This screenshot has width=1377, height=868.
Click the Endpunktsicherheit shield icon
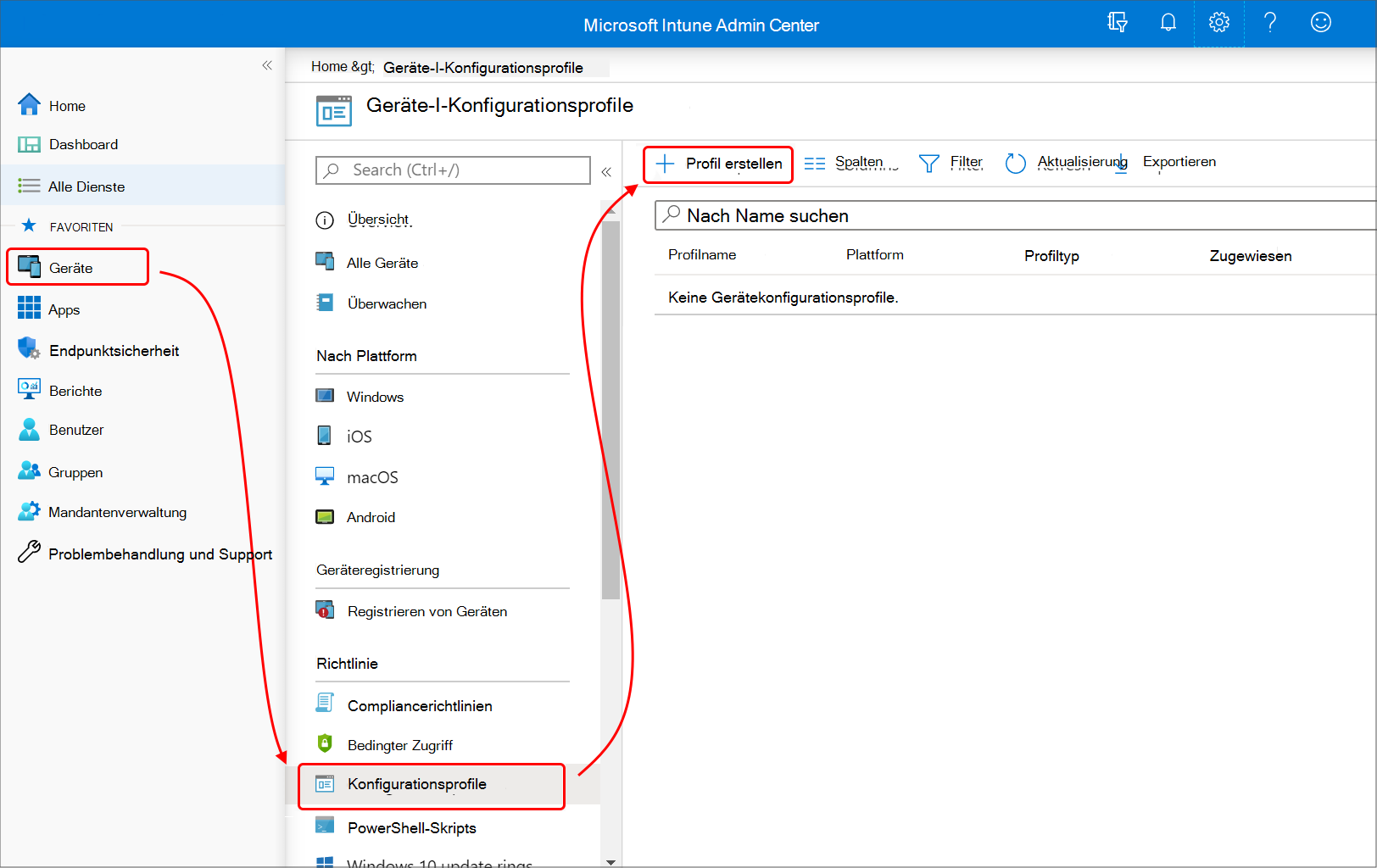[x=29, y=348]
